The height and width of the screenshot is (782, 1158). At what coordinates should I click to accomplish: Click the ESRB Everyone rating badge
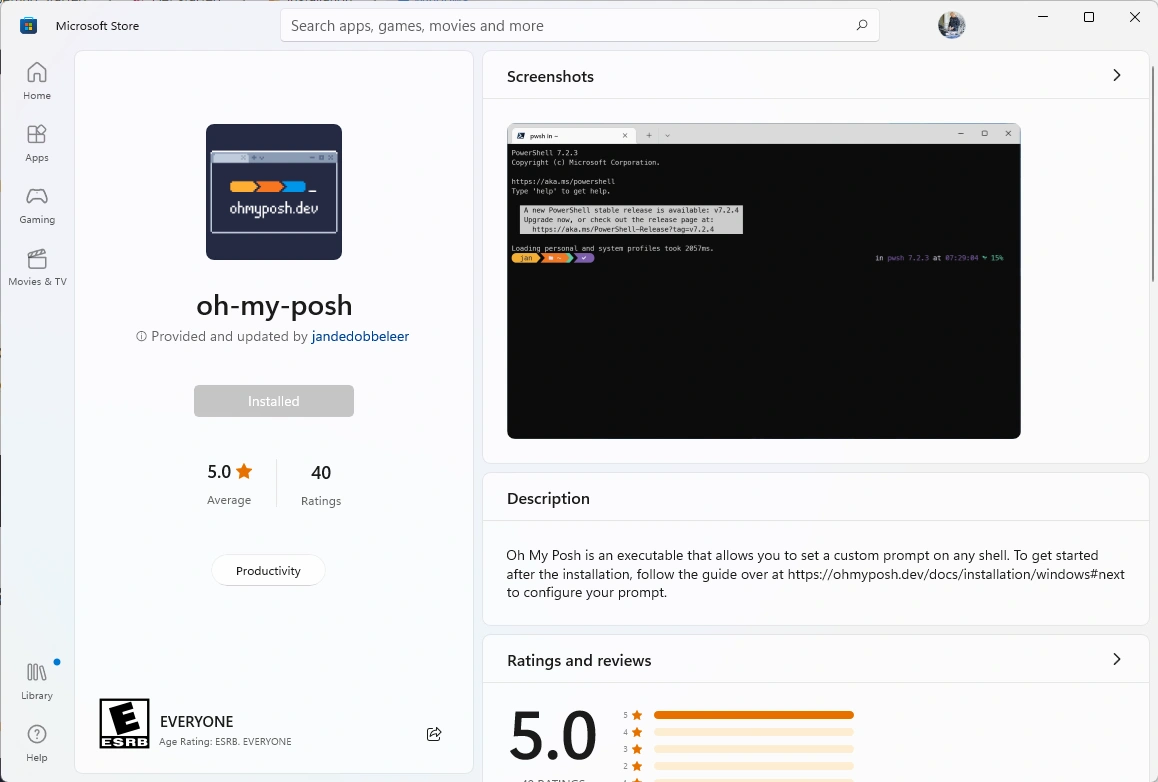(x=125, y=724)
